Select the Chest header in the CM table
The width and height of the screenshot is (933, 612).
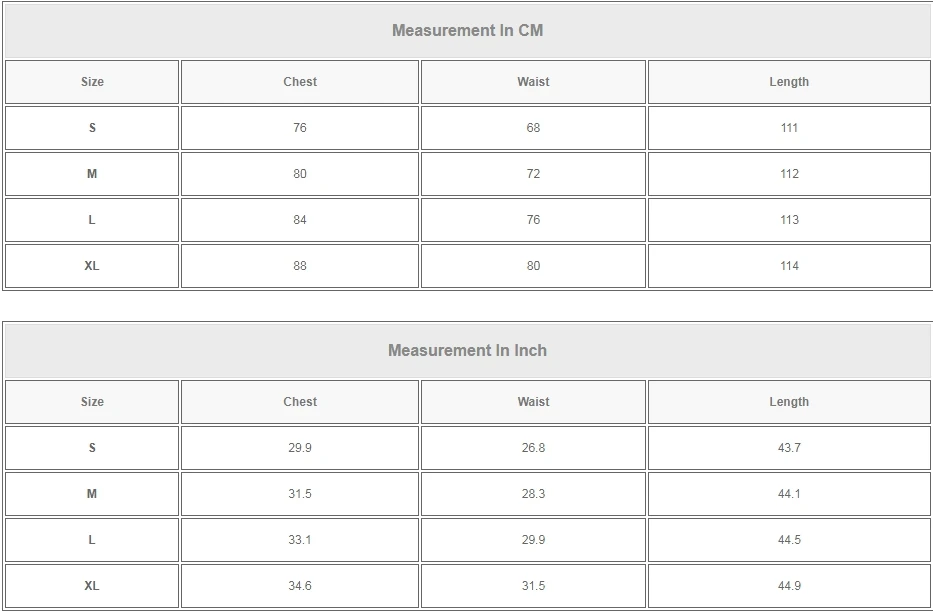300,82
